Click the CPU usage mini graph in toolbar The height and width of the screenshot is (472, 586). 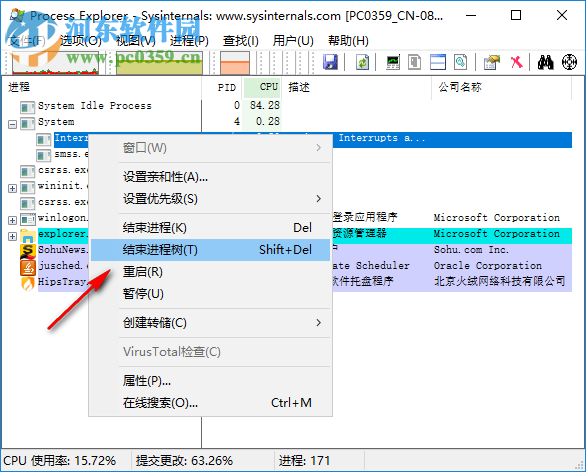(55, 62)
